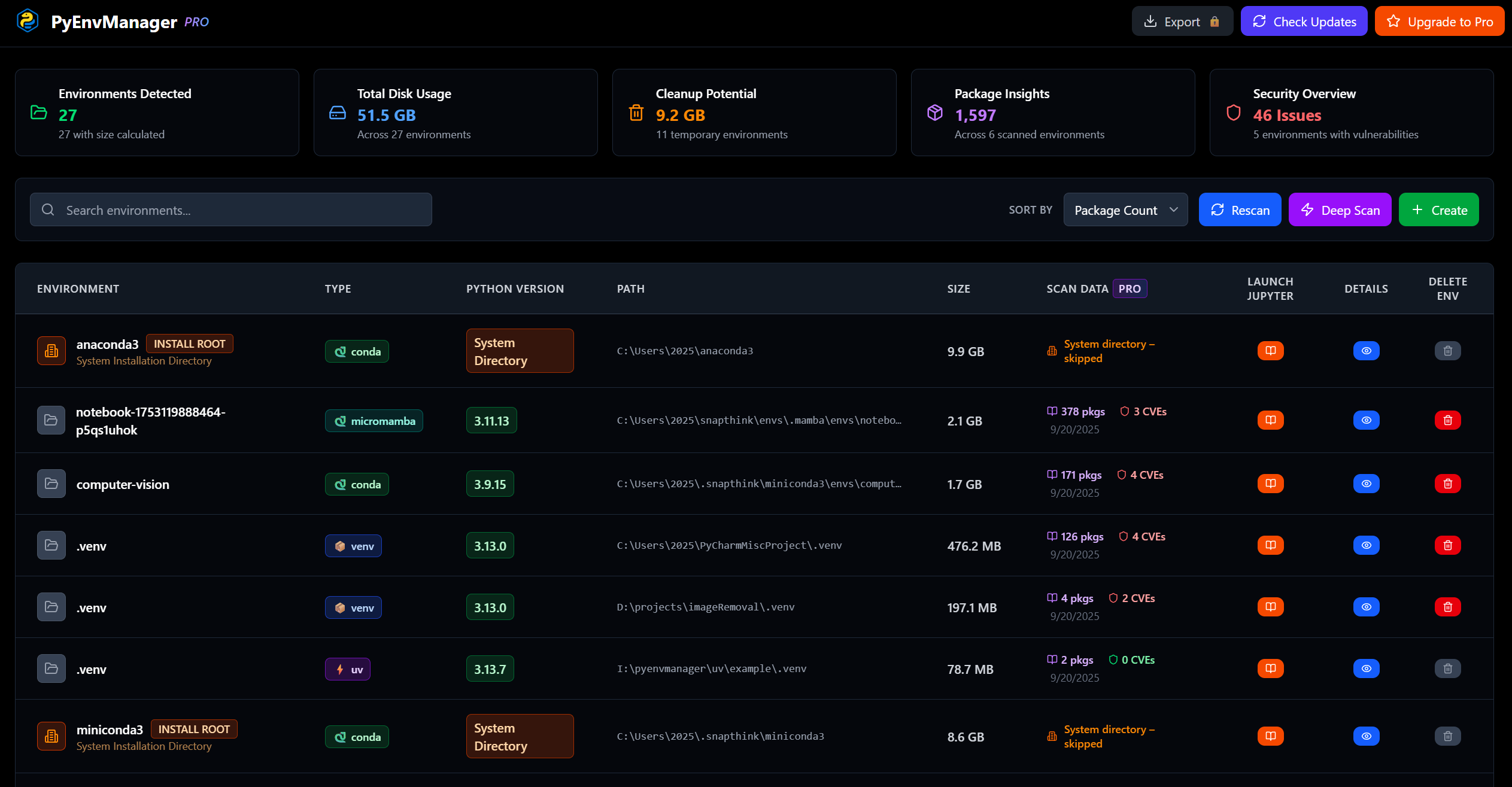View details of anaconda3 environment

click(x=1366, y=351)
